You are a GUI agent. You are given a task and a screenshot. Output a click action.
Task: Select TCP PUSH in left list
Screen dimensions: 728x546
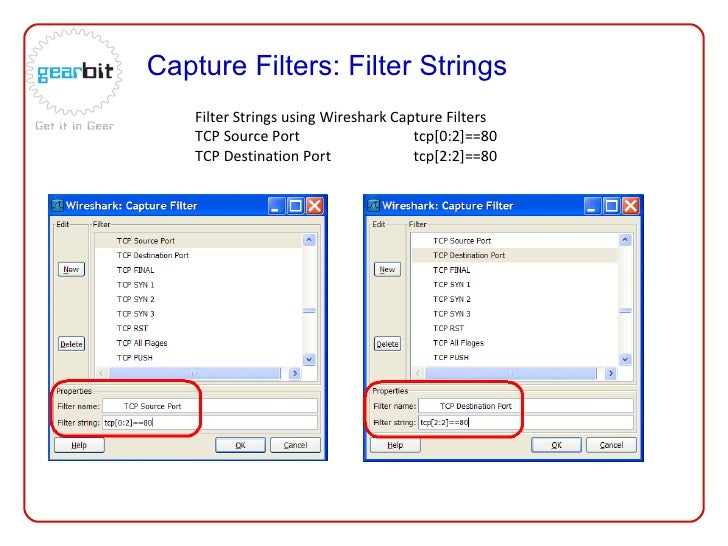(x=199, y=358)
